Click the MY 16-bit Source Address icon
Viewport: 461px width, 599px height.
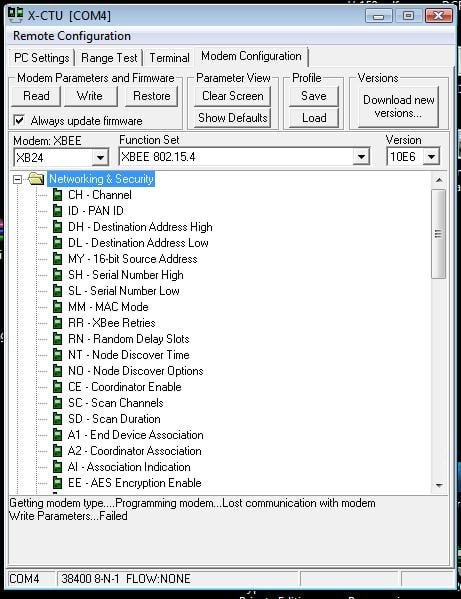(x=57, y=259)
